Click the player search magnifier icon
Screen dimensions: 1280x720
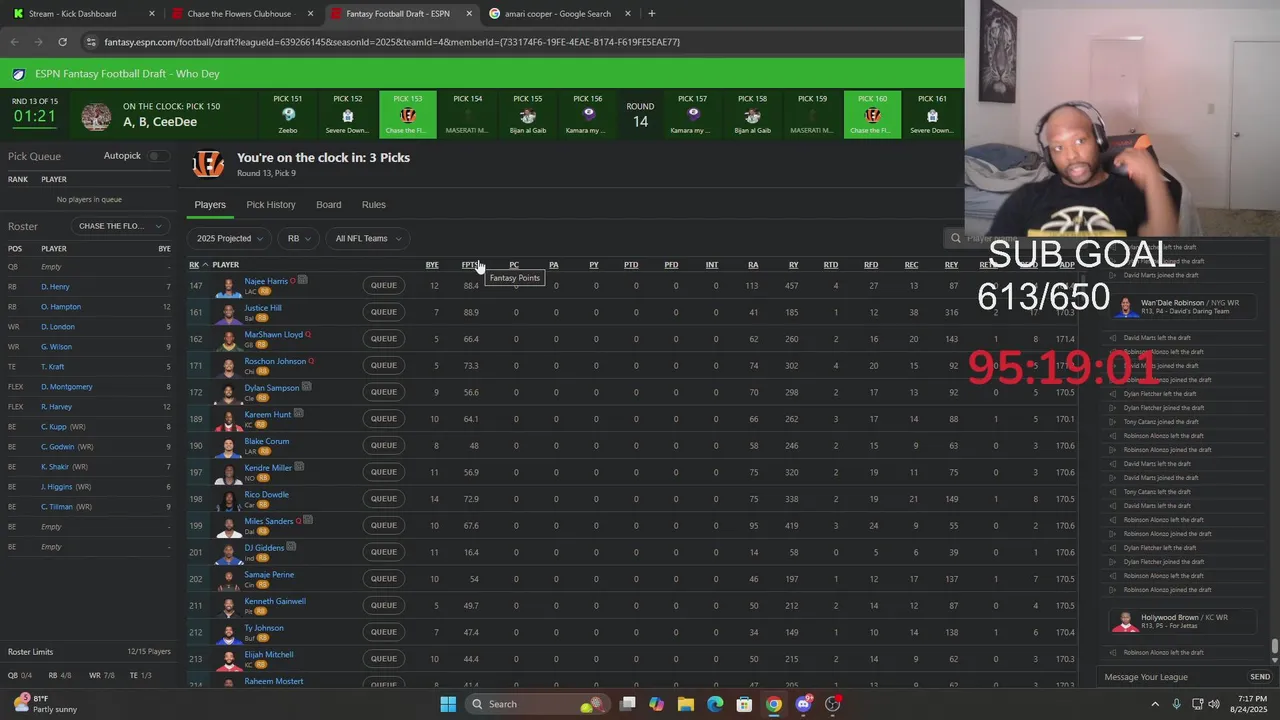click(956, 238)
